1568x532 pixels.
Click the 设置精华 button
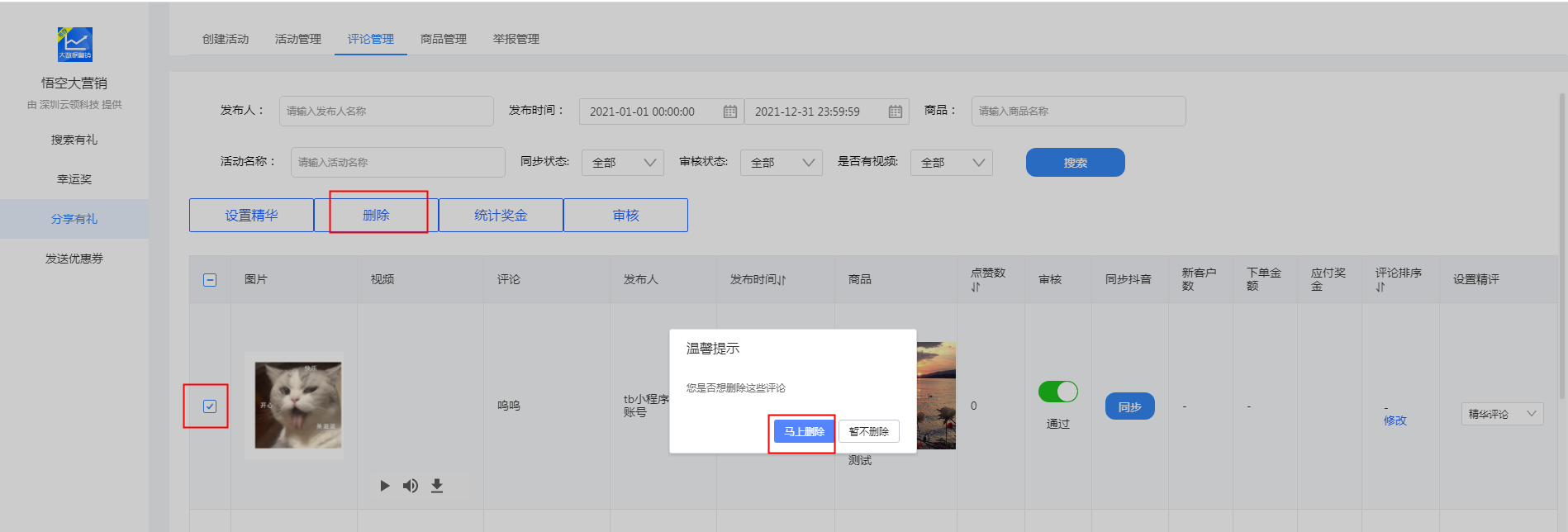(x=251, y=216)
